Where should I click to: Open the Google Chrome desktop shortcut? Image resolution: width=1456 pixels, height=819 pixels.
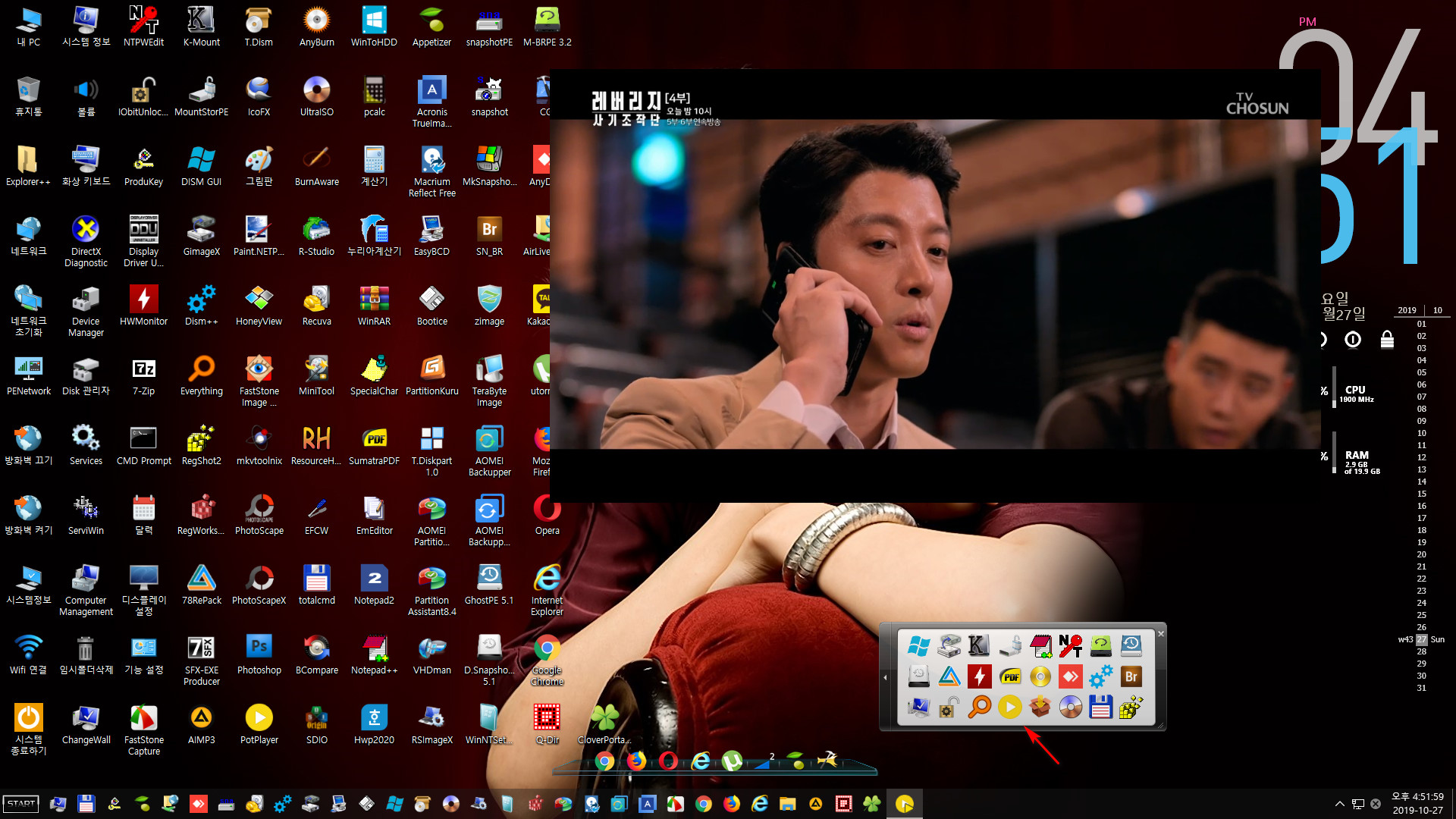[547, 660]
